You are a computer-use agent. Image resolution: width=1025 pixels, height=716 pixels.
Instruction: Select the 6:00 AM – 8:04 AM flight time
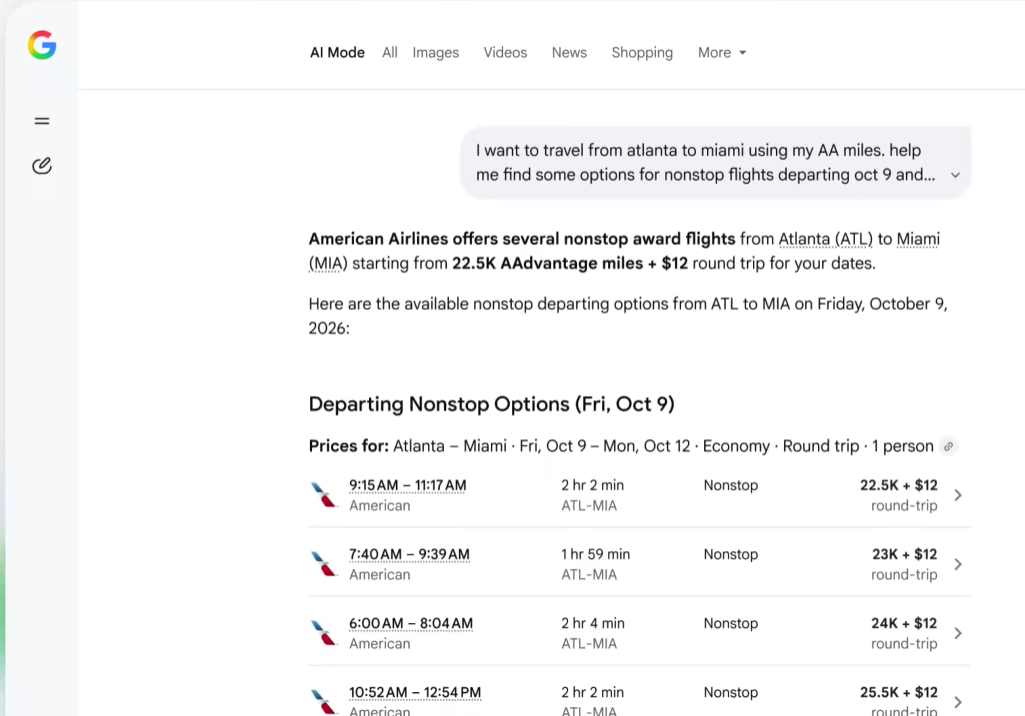point(411,623)
